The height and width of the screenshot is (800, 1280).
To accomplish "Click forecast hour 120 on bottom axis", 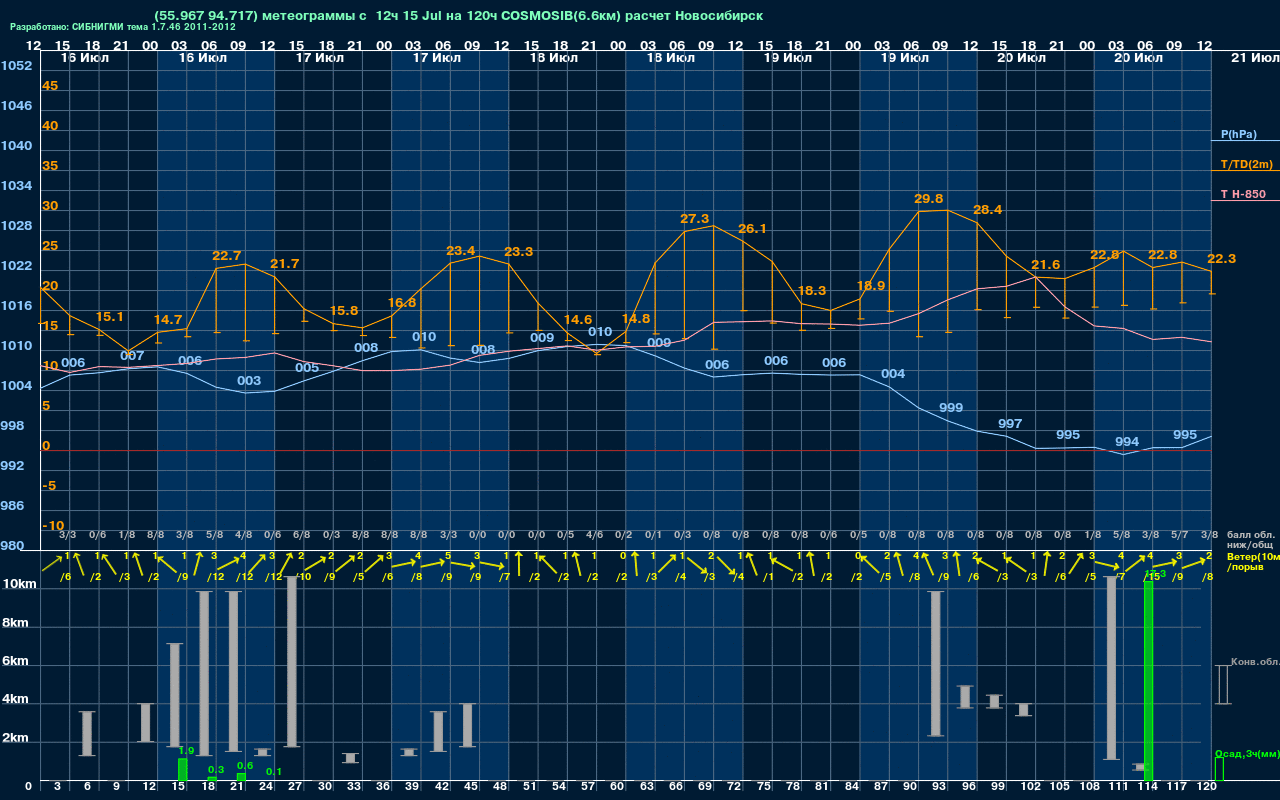I will point(1207,788).
